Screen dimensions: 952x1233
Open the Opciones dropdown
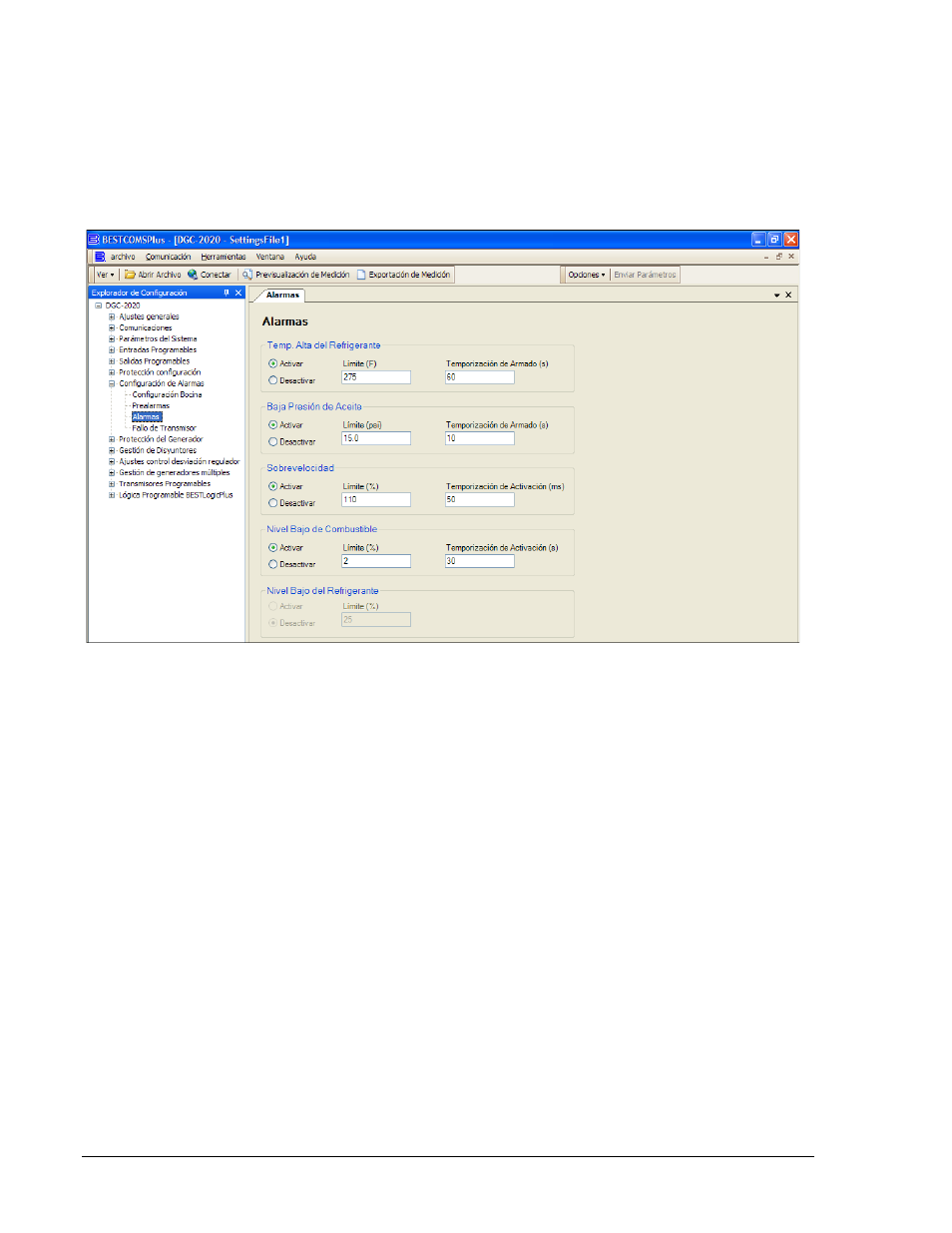point(587,275)
